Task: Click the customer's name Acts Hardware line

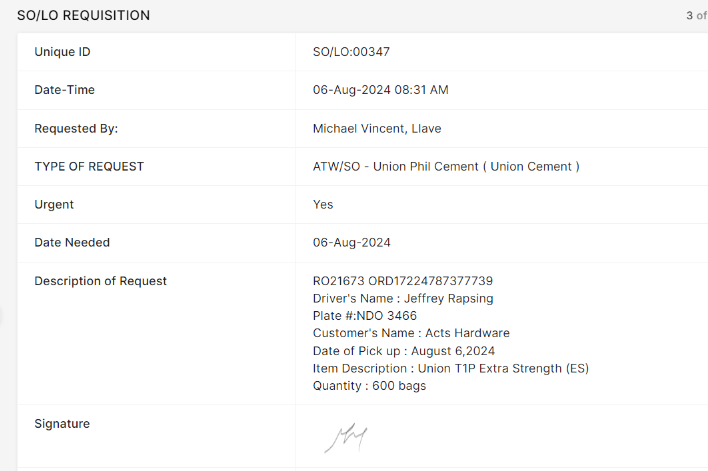Action: pos(411,333)
